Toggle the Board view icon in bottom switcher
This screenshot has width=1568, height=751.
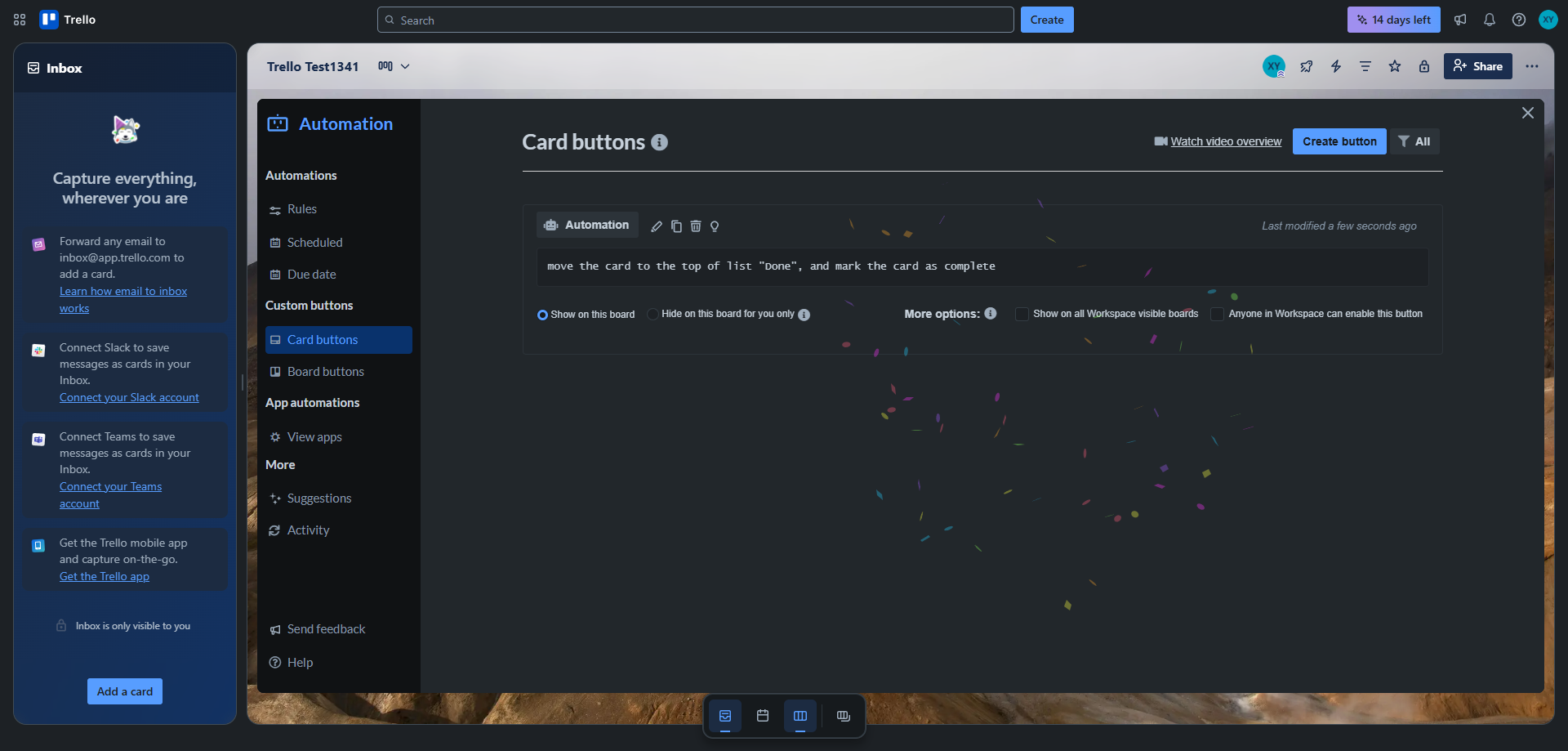(x=800, y=716)
